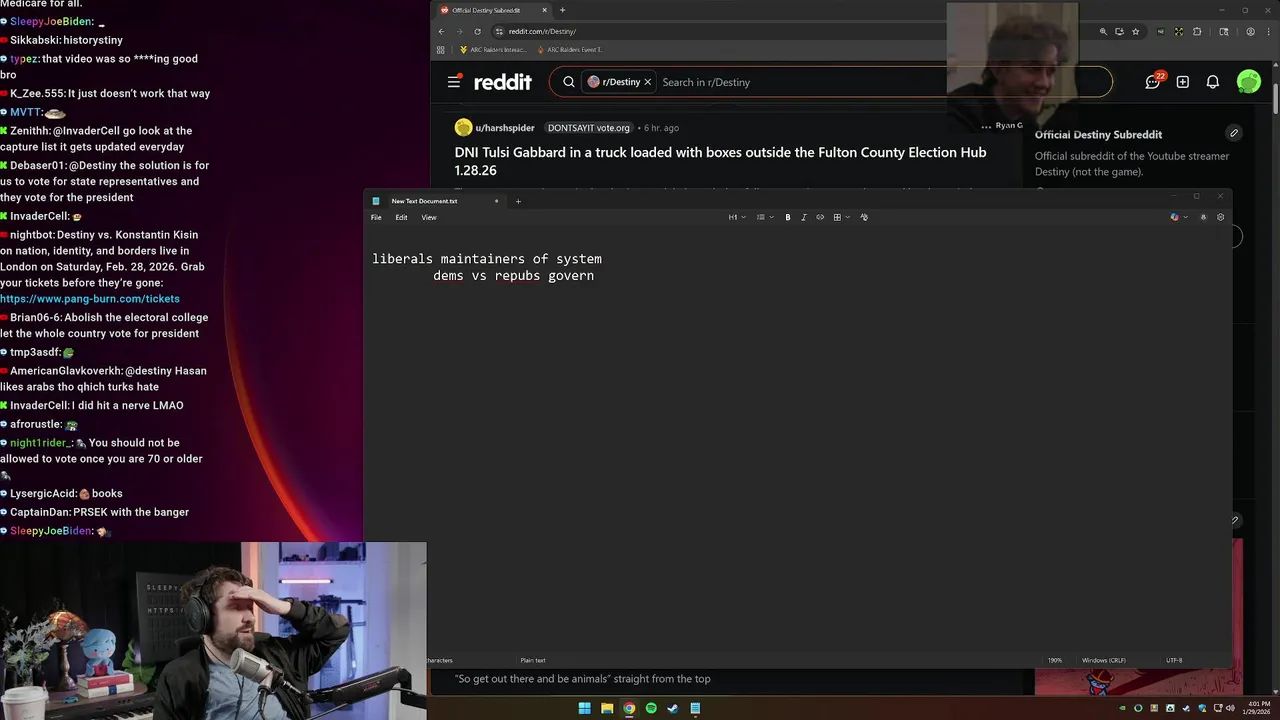Open the pang-burn.com tickets link in chat
This screenshot has height=720, width=1280.
pos(90,299)
